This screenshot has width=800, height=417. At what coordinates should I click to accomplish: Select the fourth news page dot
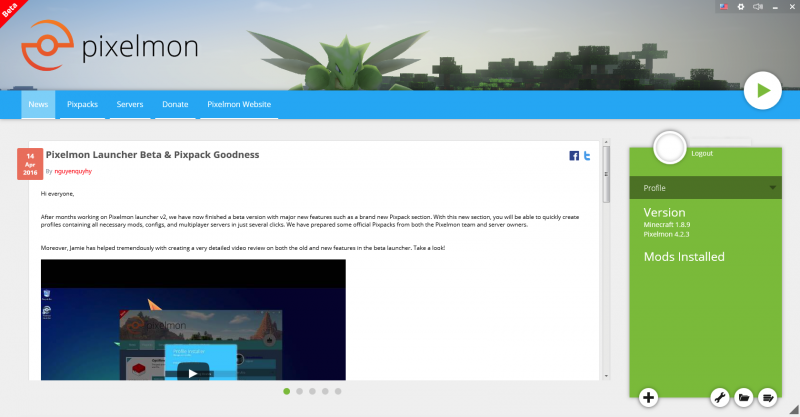[325, 391]
